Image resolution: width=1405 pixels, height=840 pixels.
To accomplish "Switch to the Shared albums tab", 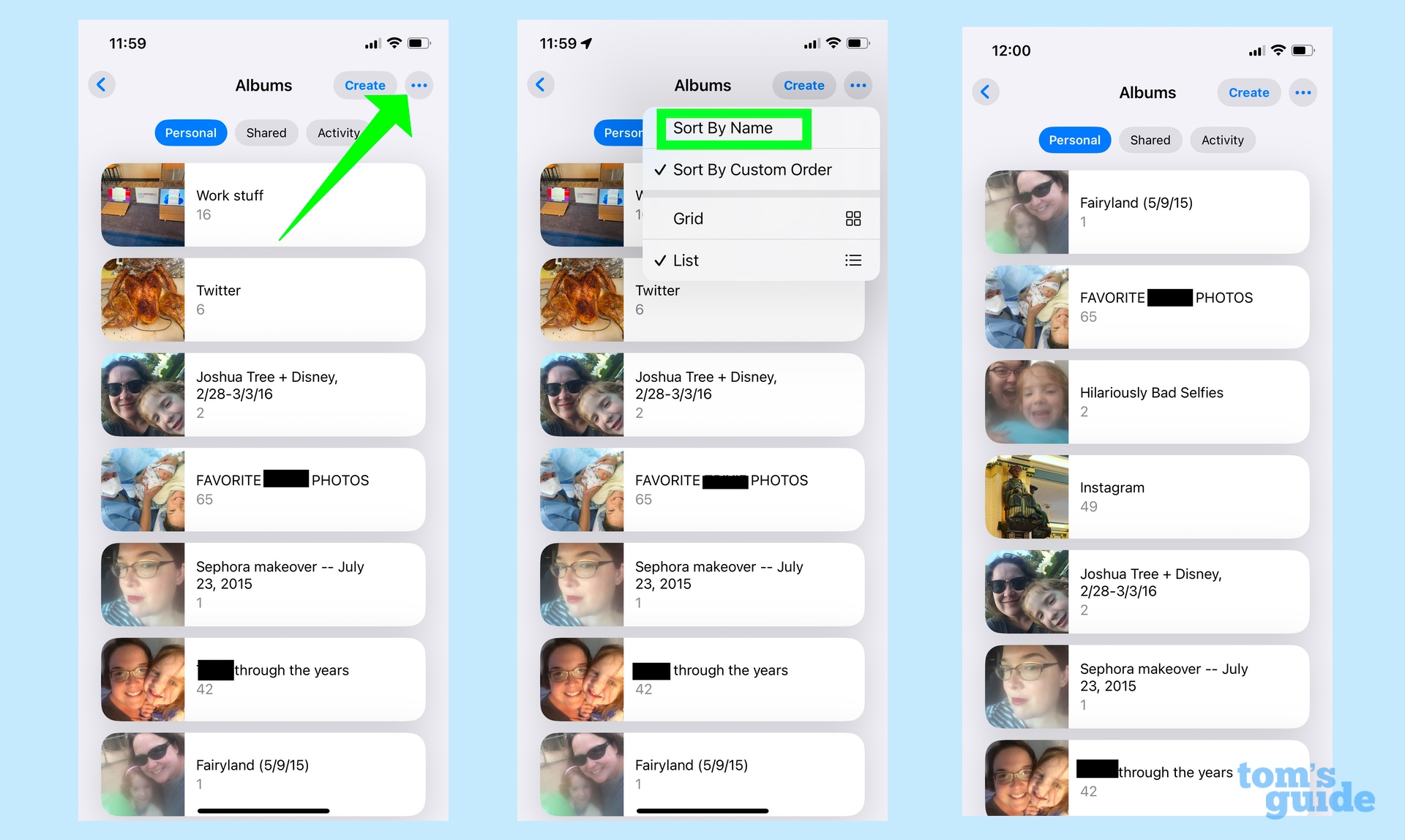I will pos(268,133).
